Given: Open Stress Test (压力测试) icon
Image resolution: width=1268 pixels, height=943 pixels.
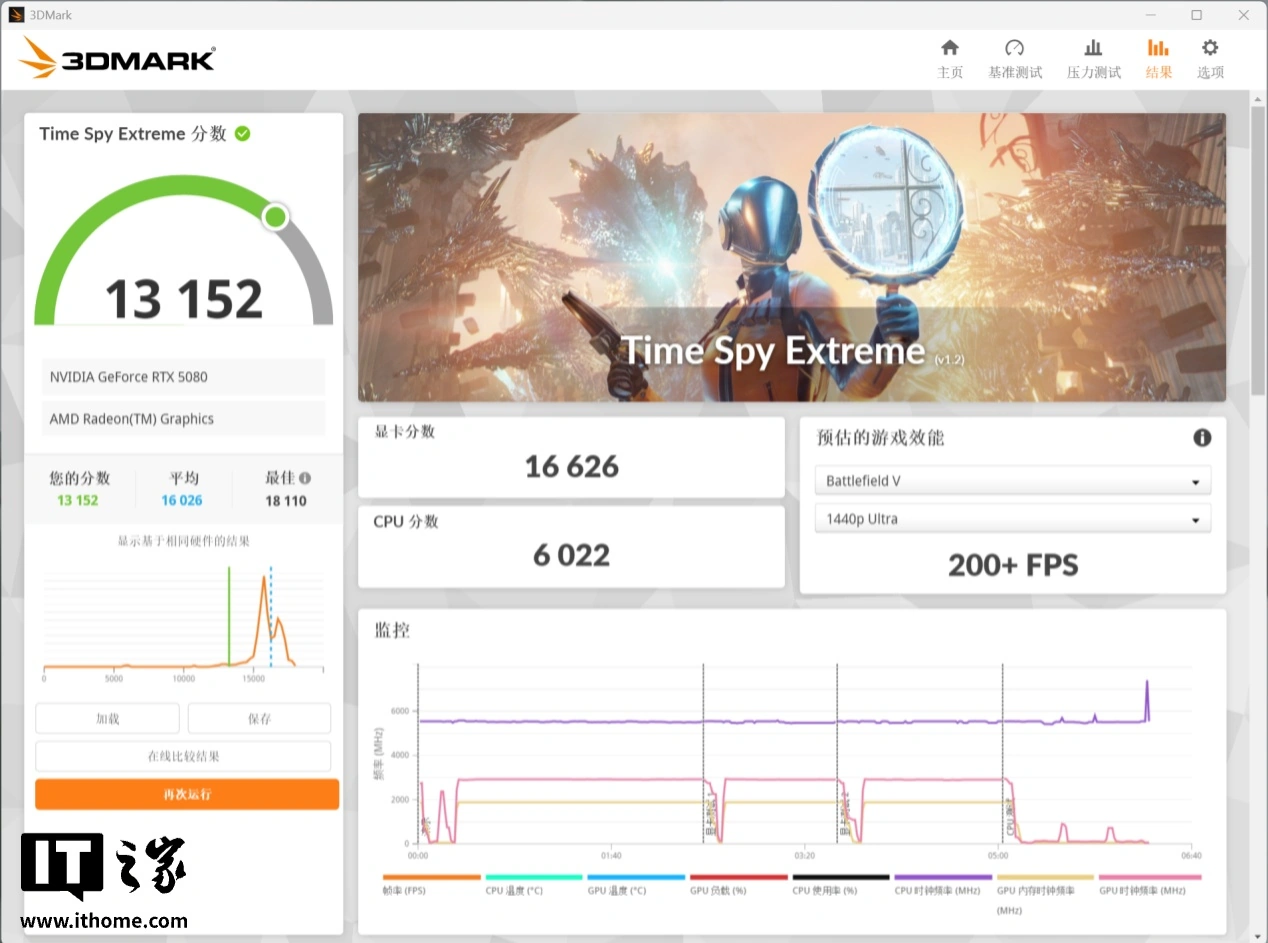Looking at the screenshot, I should 1093,48.
